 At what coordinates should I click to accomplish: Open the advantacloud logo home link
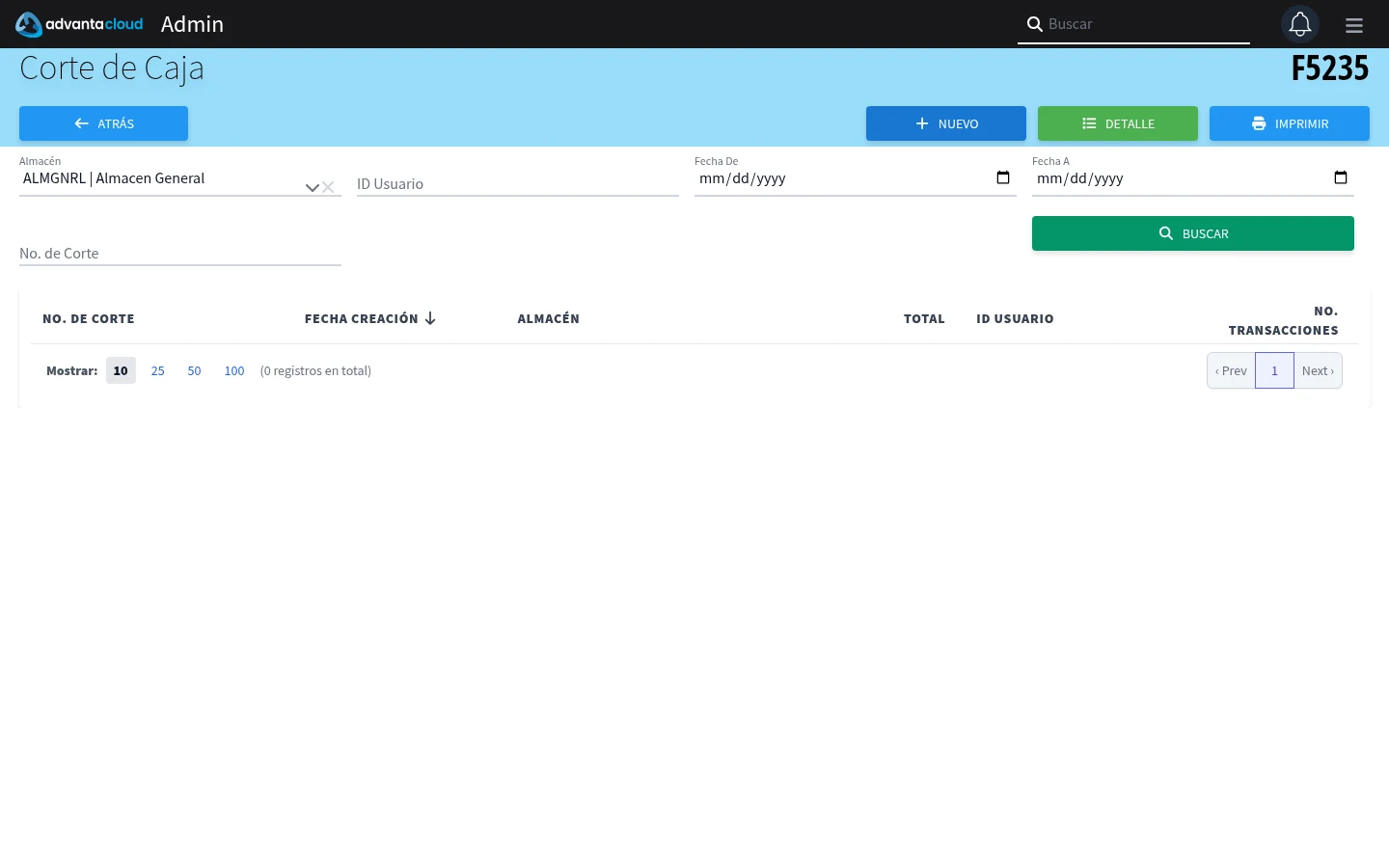pos(79,24)
